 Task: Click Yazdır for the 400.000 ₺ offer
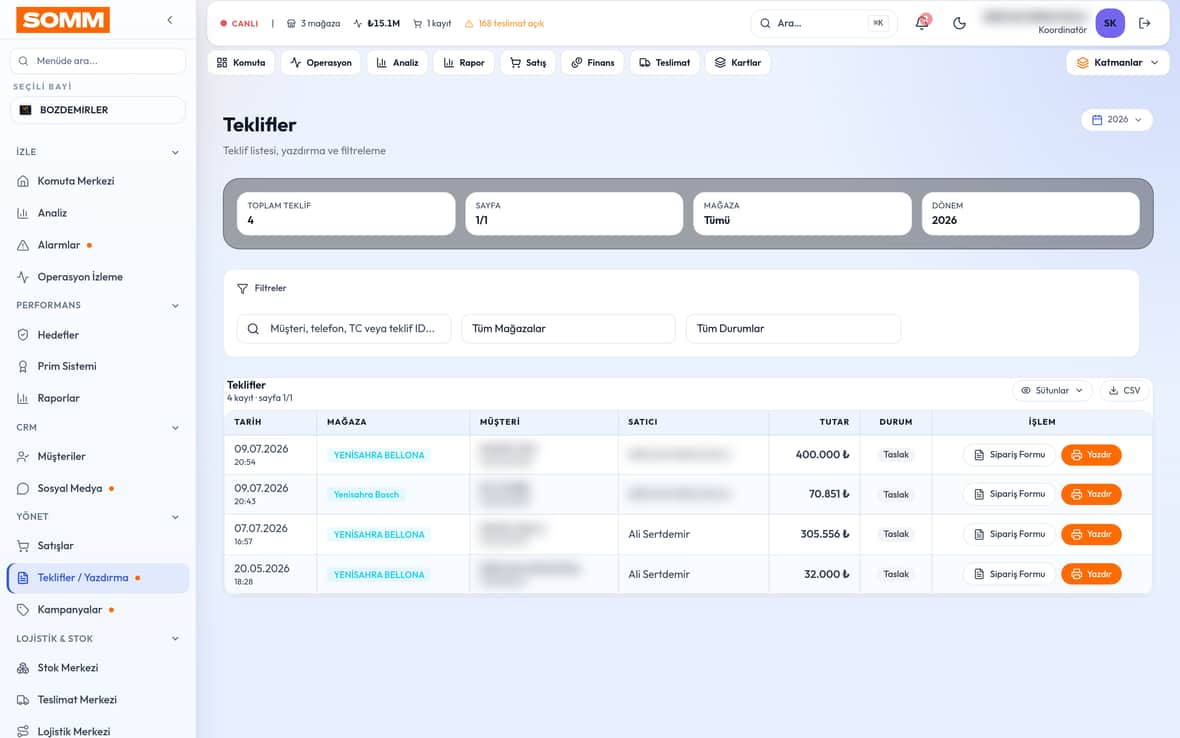(1091, 454)
